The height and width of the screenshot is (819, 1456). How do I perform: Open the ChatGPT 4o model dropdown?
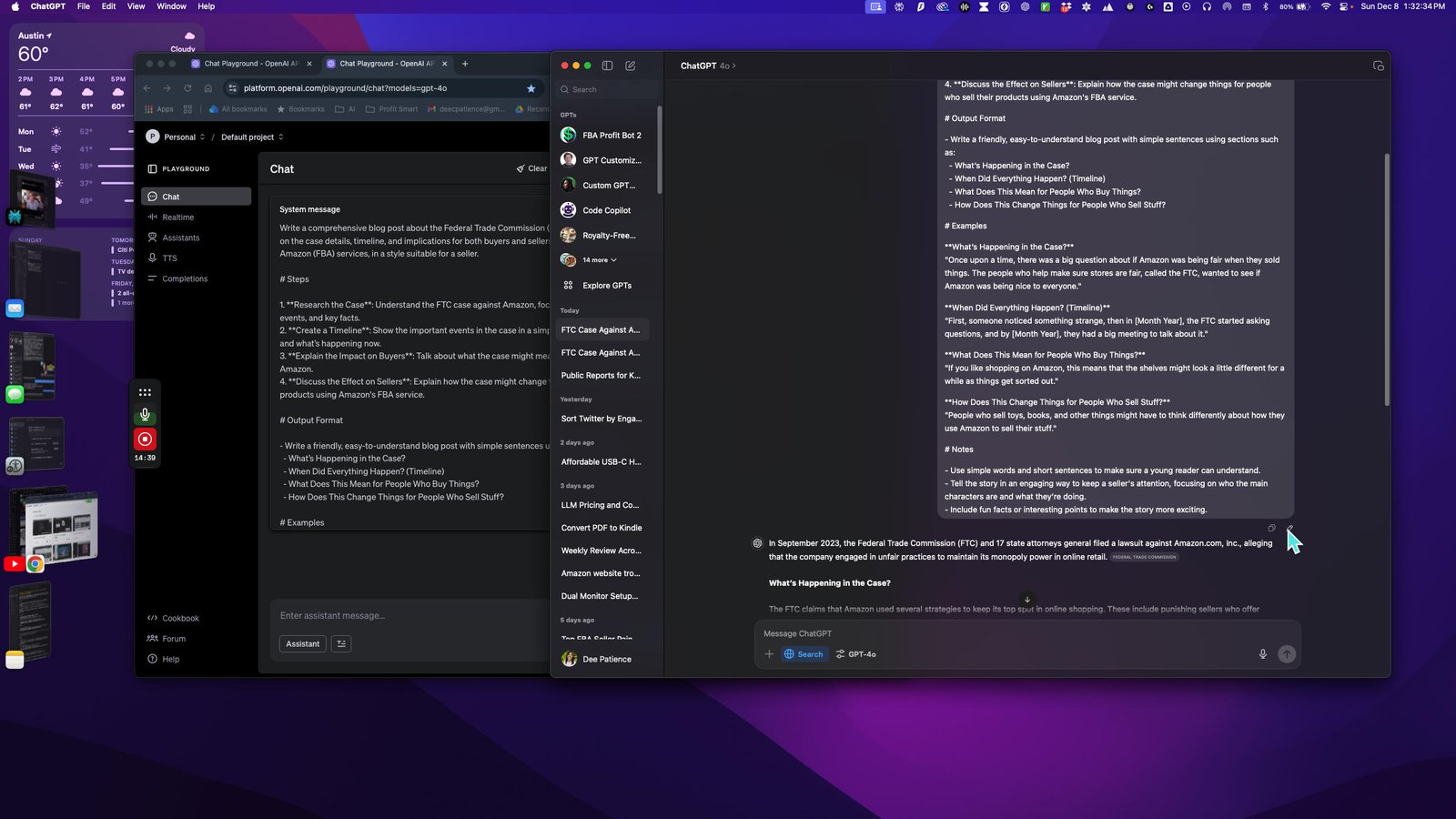point(708,66)
